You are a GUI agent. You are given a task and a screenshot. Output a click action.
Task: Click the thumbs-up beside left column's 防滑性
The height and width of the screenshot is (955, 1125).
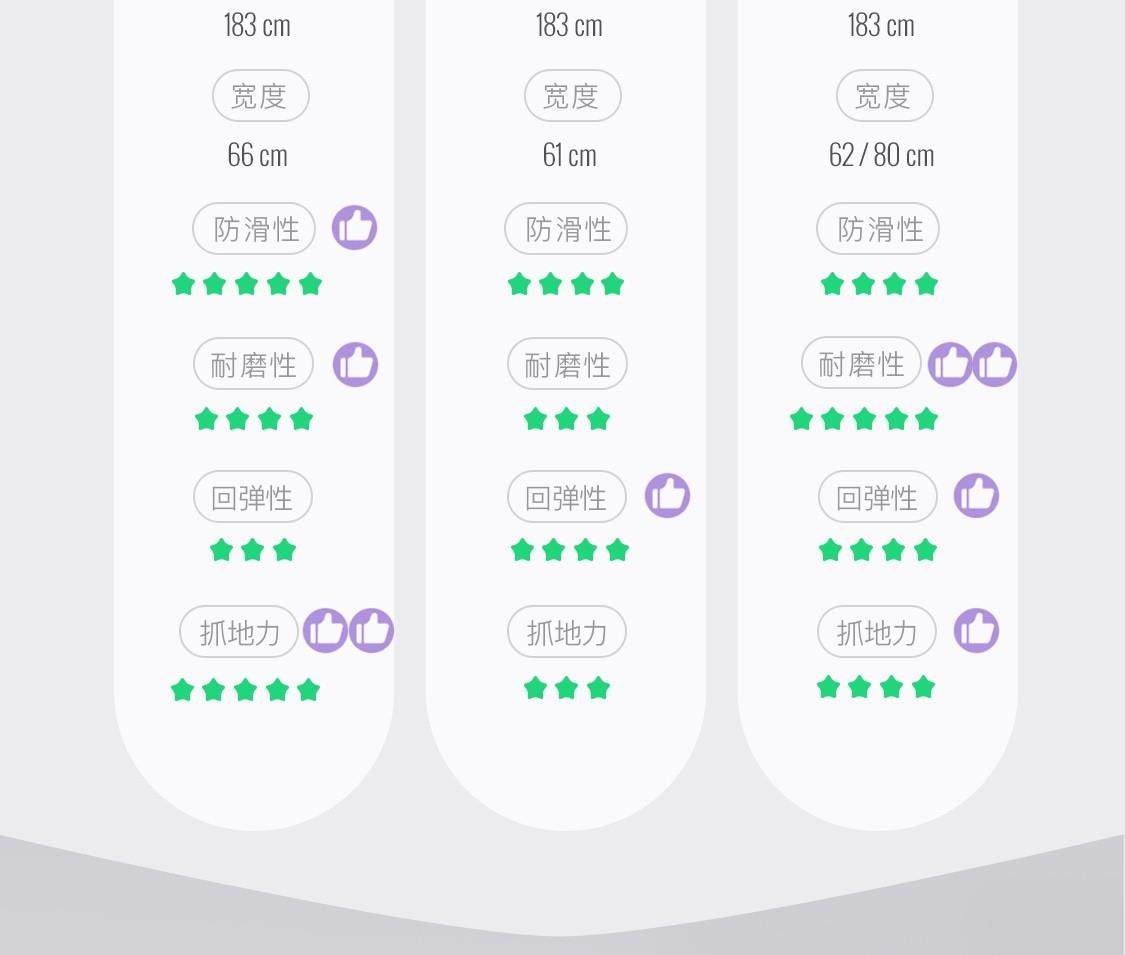pyautogui.click(x=354, y=228)
